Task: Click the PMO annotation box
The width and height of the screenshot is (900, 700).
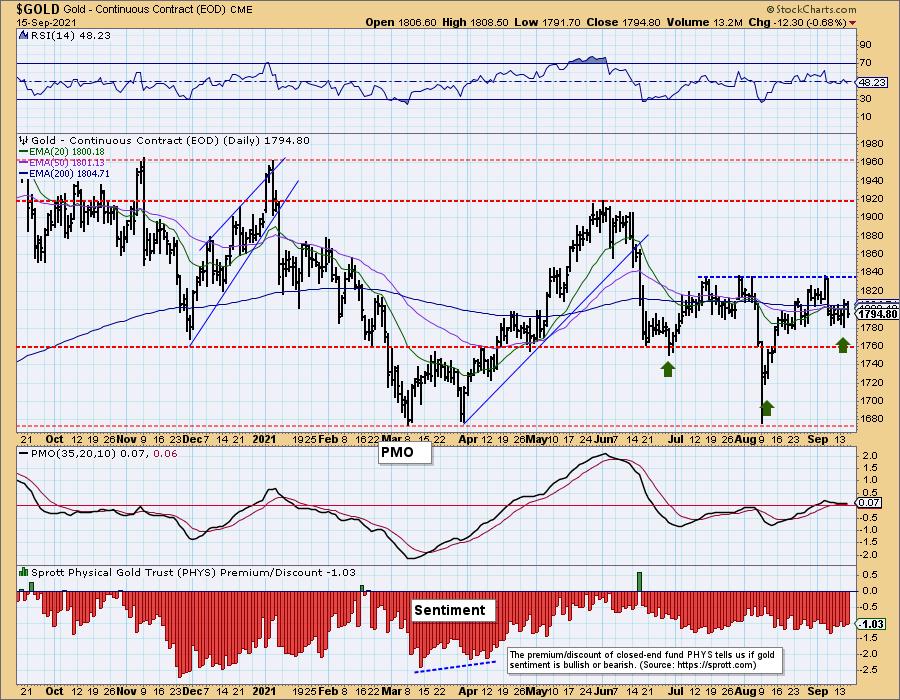Action: (x=404, y=452)
